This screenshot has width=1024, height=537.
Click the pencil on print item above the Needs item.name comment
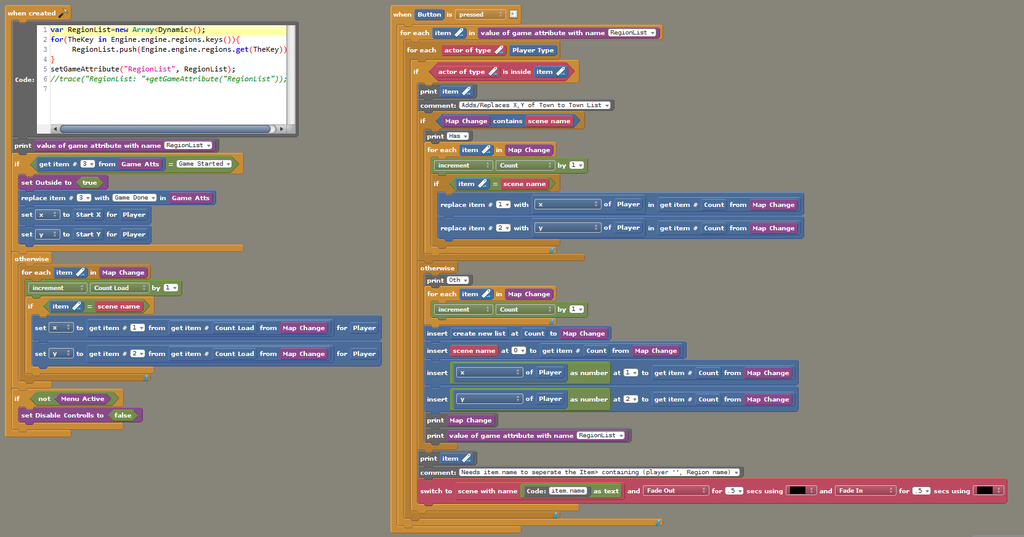click(x=466, y=458)
